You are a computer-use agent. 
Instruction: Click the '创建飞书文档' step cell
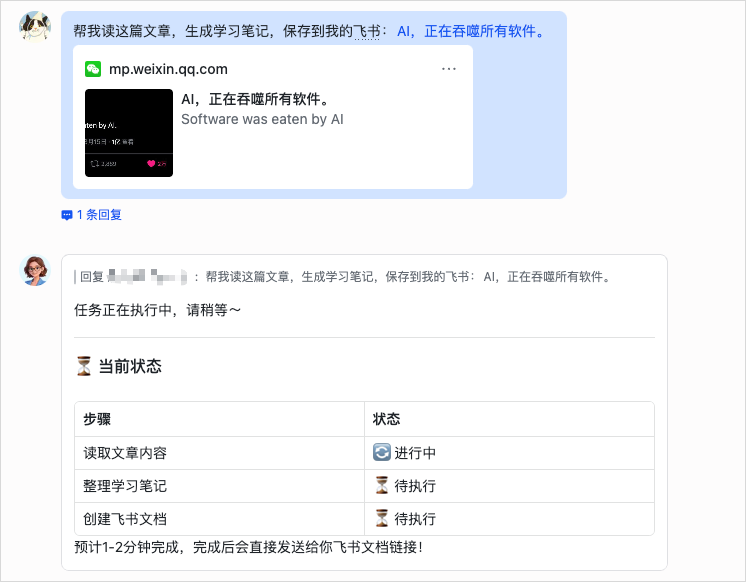(125, 519)
